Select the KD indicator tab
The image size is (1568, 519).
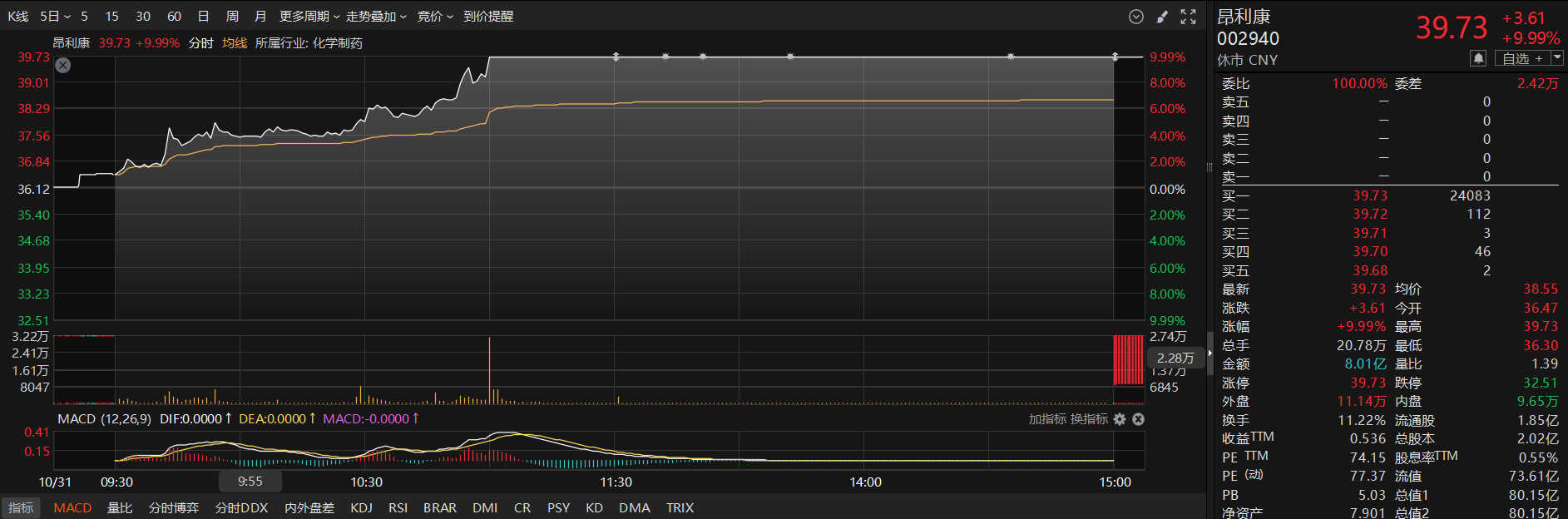(x=594, y=507)
